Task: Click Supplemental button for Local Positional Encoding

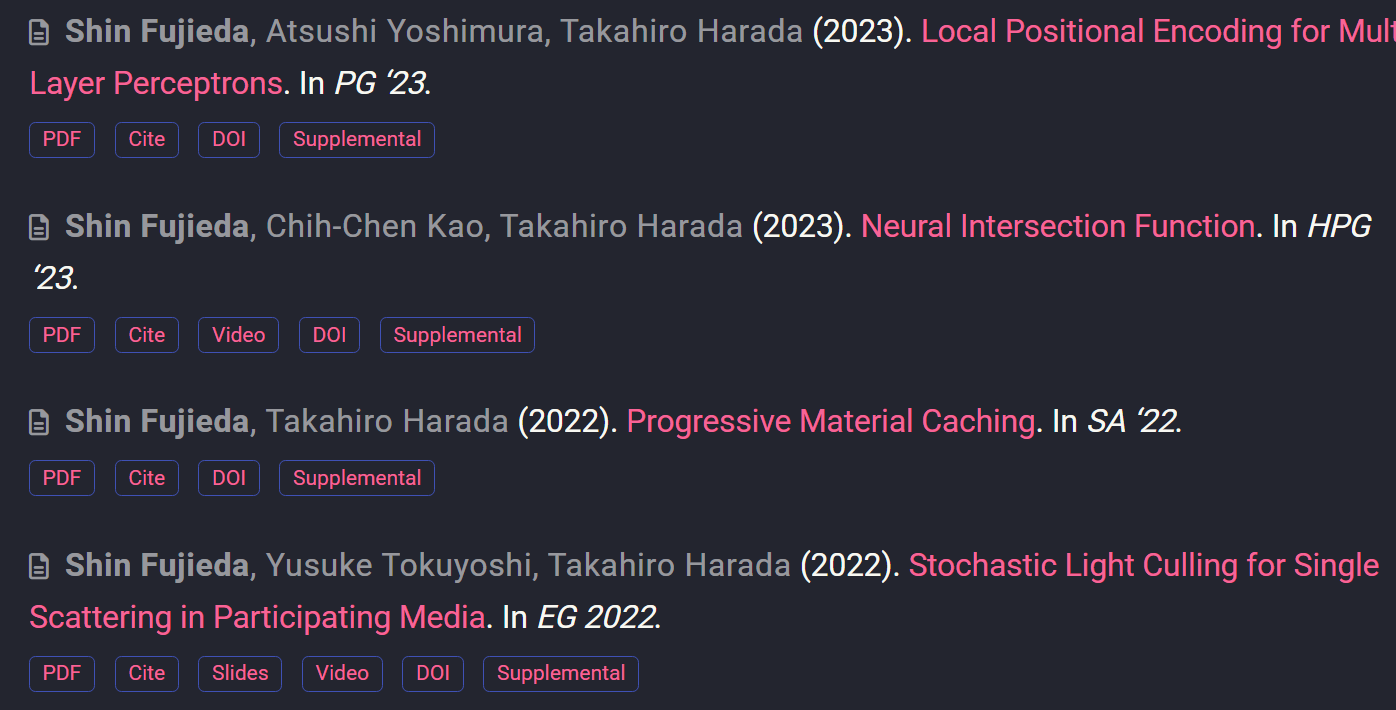Action: (x=357, y=140)
